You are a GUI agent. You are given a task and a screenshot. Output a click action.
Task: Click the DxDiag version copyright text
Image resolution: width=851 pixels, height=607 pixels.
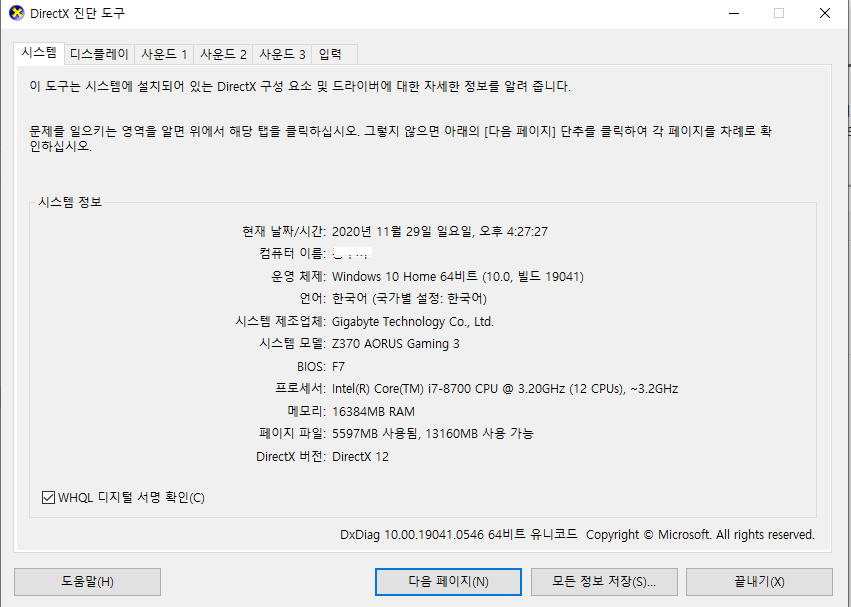coord(577,535)
